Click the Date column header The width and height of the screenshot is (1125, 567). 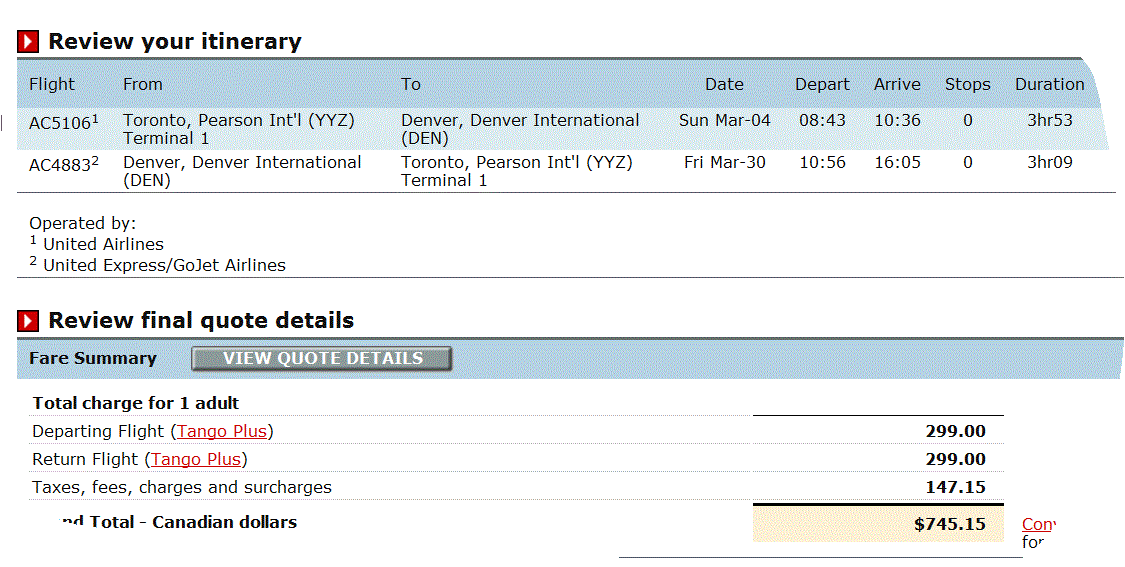[x=724, y=84]
